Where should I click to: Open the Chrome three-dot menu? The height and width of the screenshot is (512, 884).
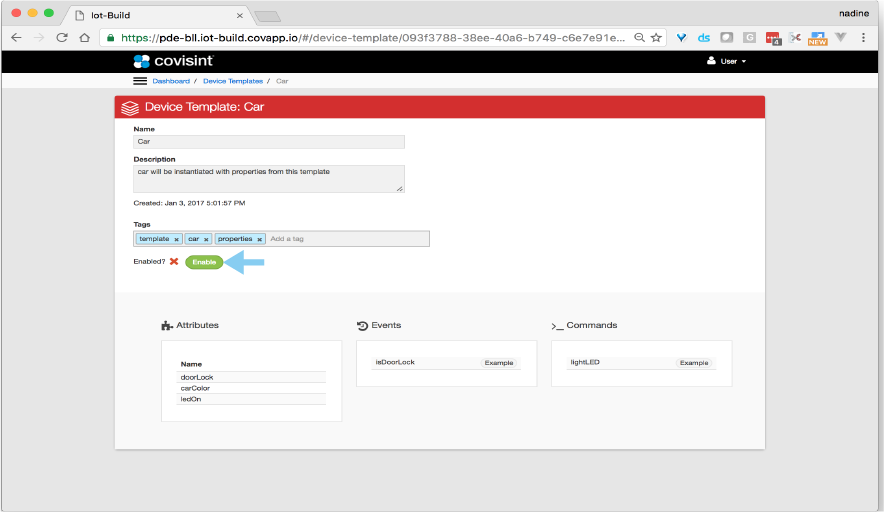tap(863, 37)
